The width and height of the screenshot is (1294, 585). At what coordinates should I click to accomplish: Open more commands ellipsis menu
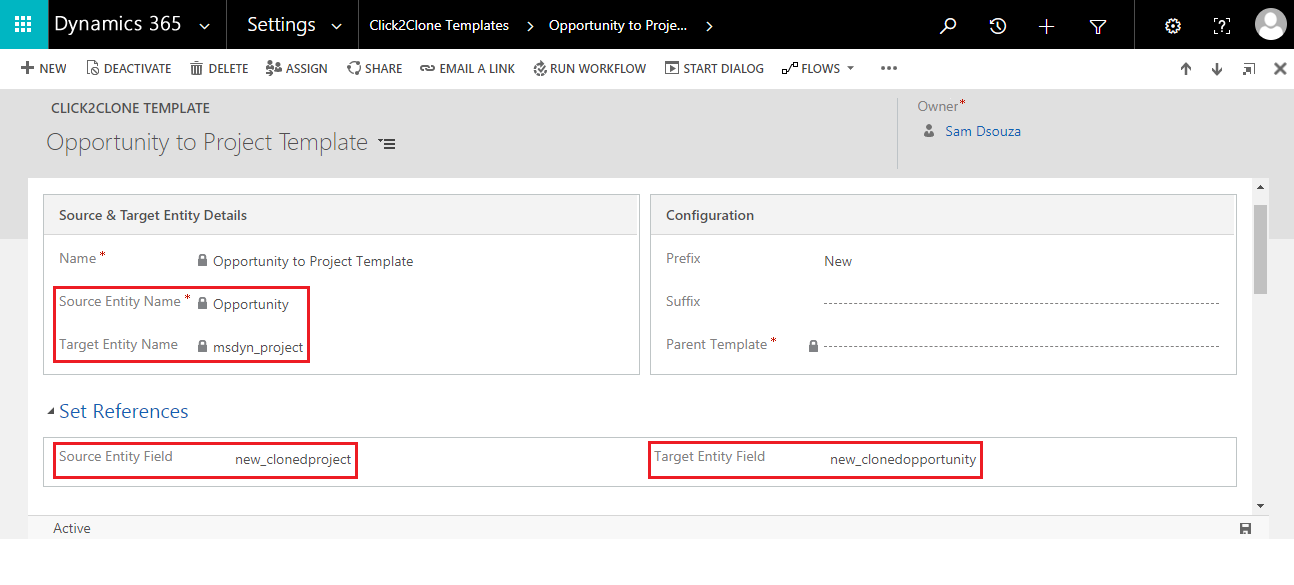pos(889,69)
